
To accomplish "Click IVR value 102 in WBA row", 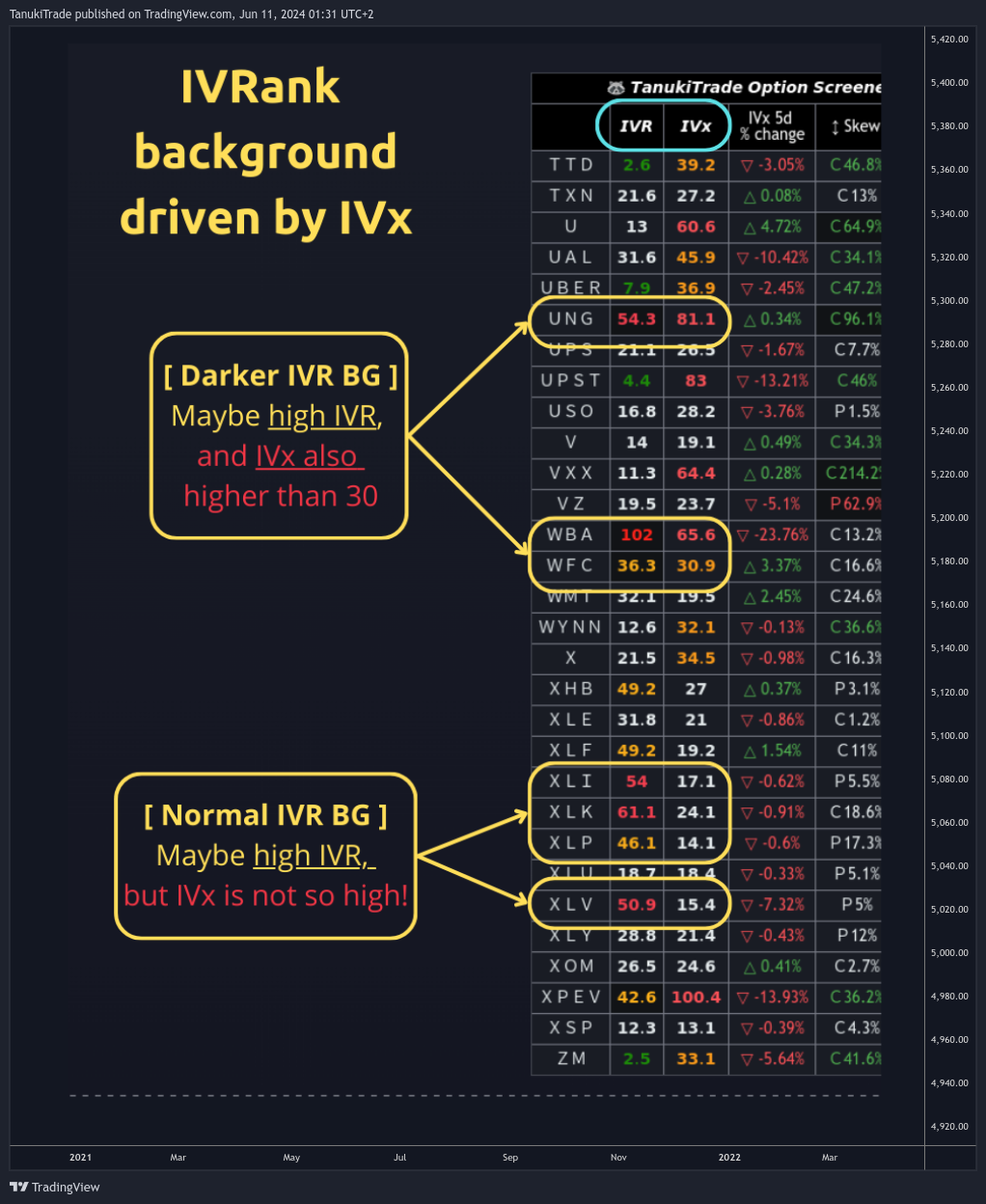I will click(x=637, y=535).
